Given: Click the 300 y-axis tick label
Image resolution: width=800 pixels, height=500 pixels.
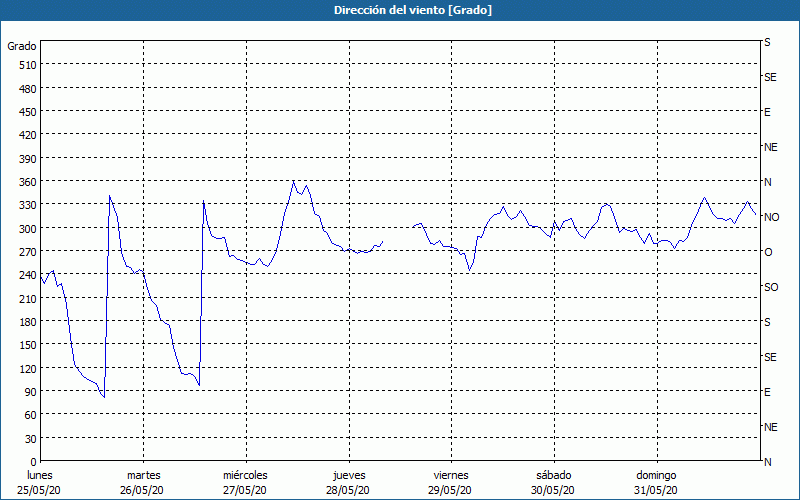Looking at the screenshot, I should point(28,229).
